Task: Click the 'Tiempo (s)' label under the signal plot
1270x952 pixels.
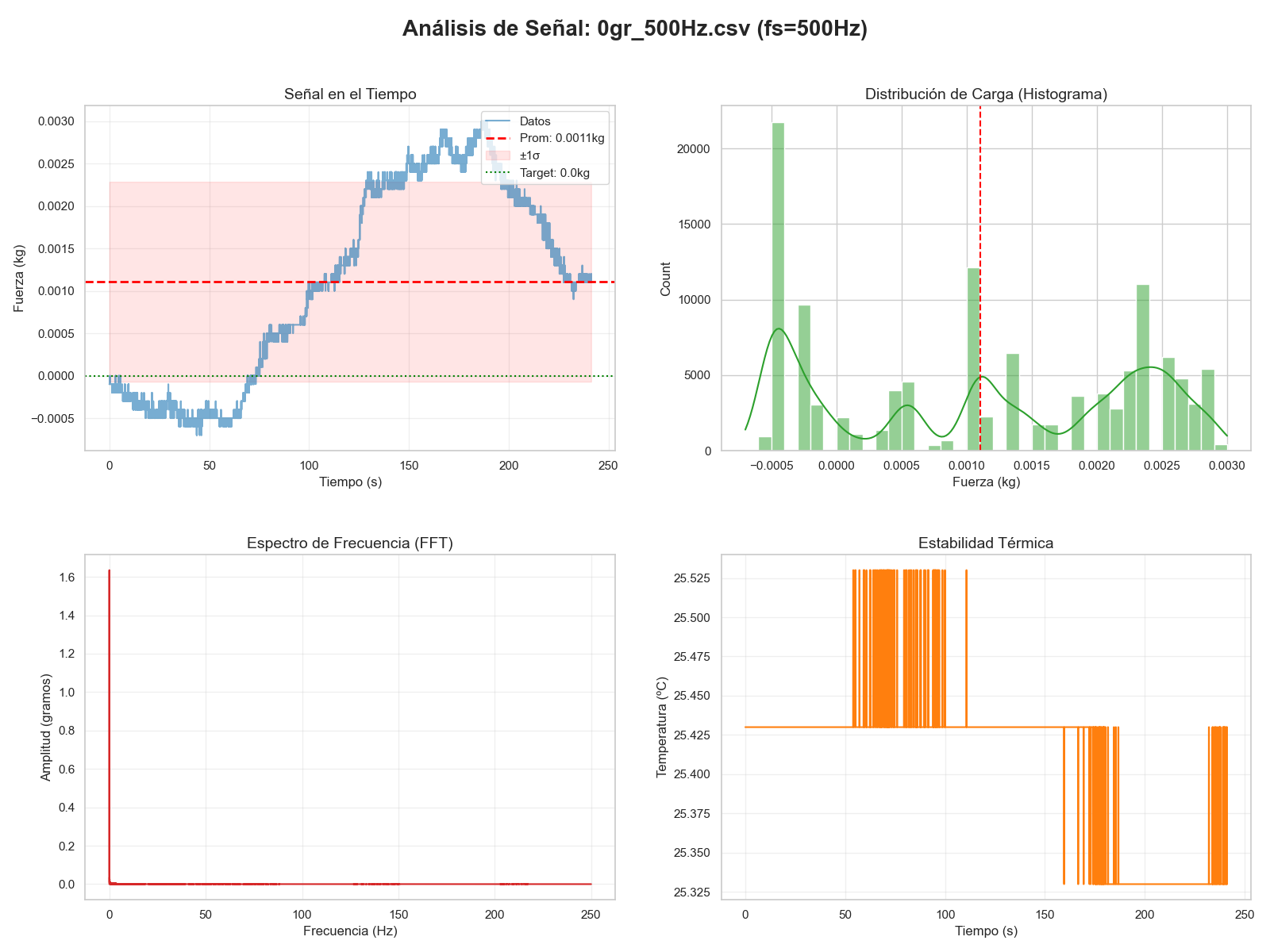Action: [350, 482]
